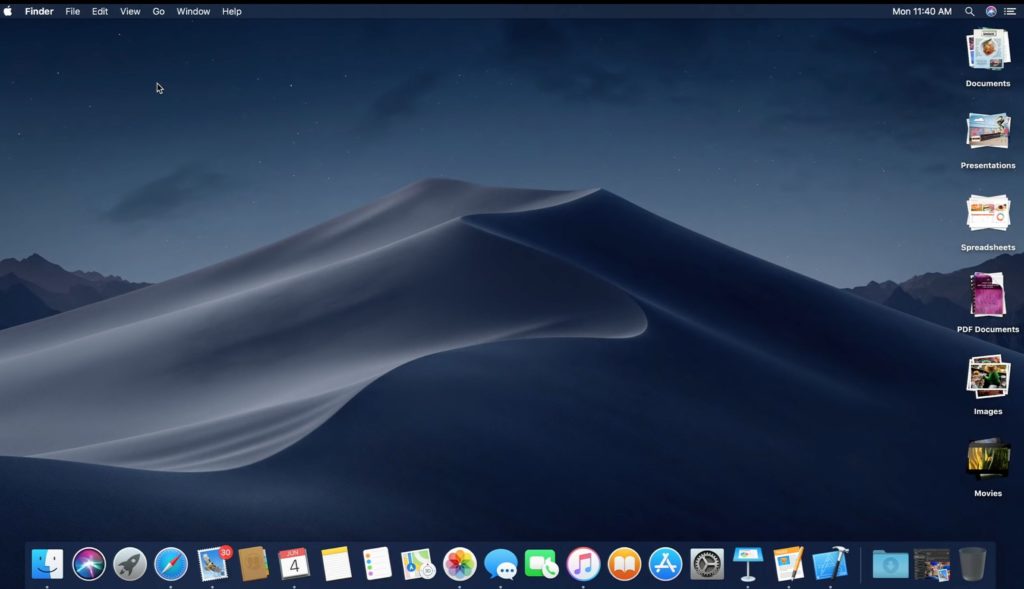Open the Photos app in the Dock
The height and width of the screenshot is (589, 1024).
tap(460, 564)
